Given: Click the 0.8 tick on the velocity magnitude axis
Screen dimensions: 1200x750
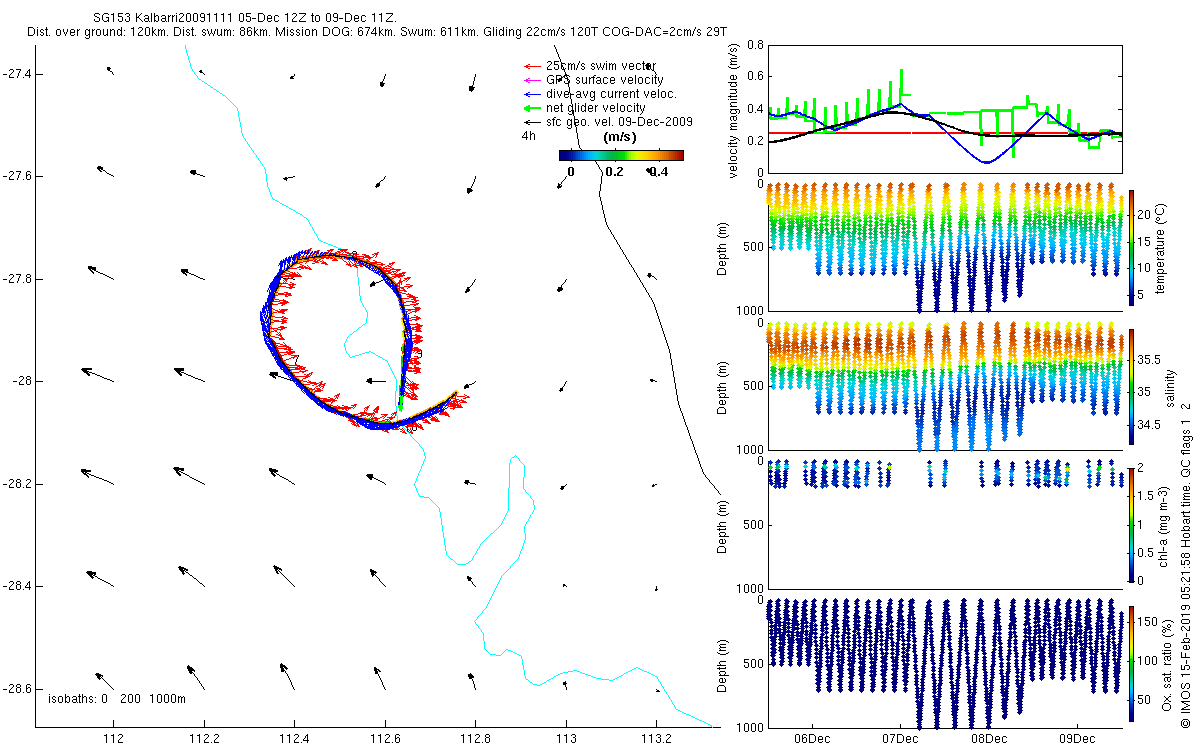Looking at the screenshot, I should (x=756, y=45).
